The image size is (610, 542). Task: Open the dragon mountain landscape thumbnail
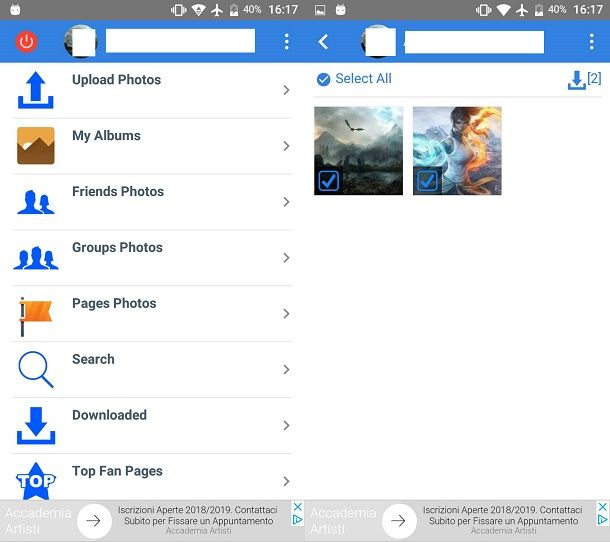click(x=358, y=151)
